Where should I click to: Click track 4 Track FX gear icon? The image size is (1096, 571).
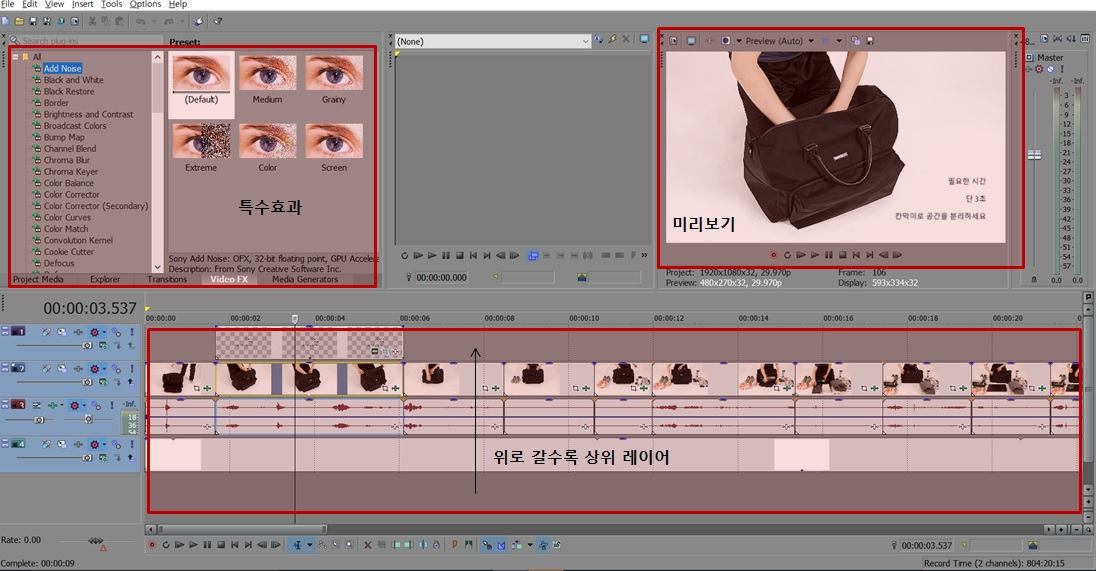(94, 444)
